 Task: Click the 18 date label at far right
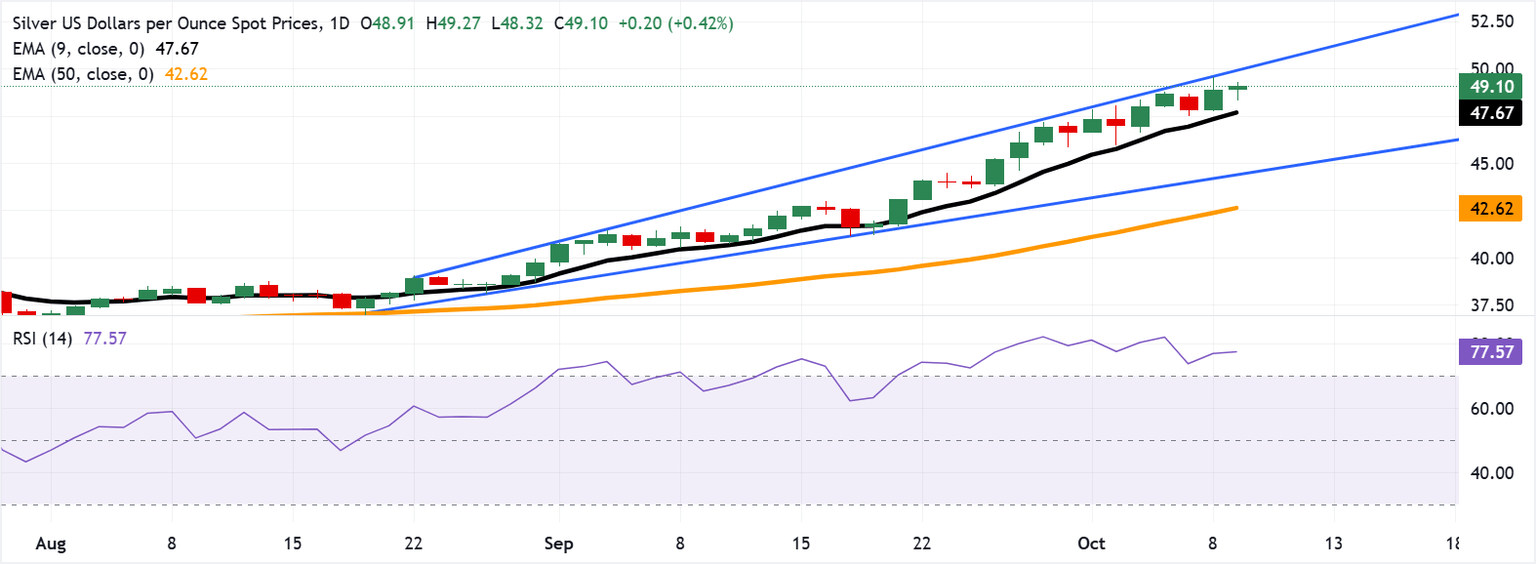coord(1453,544)
